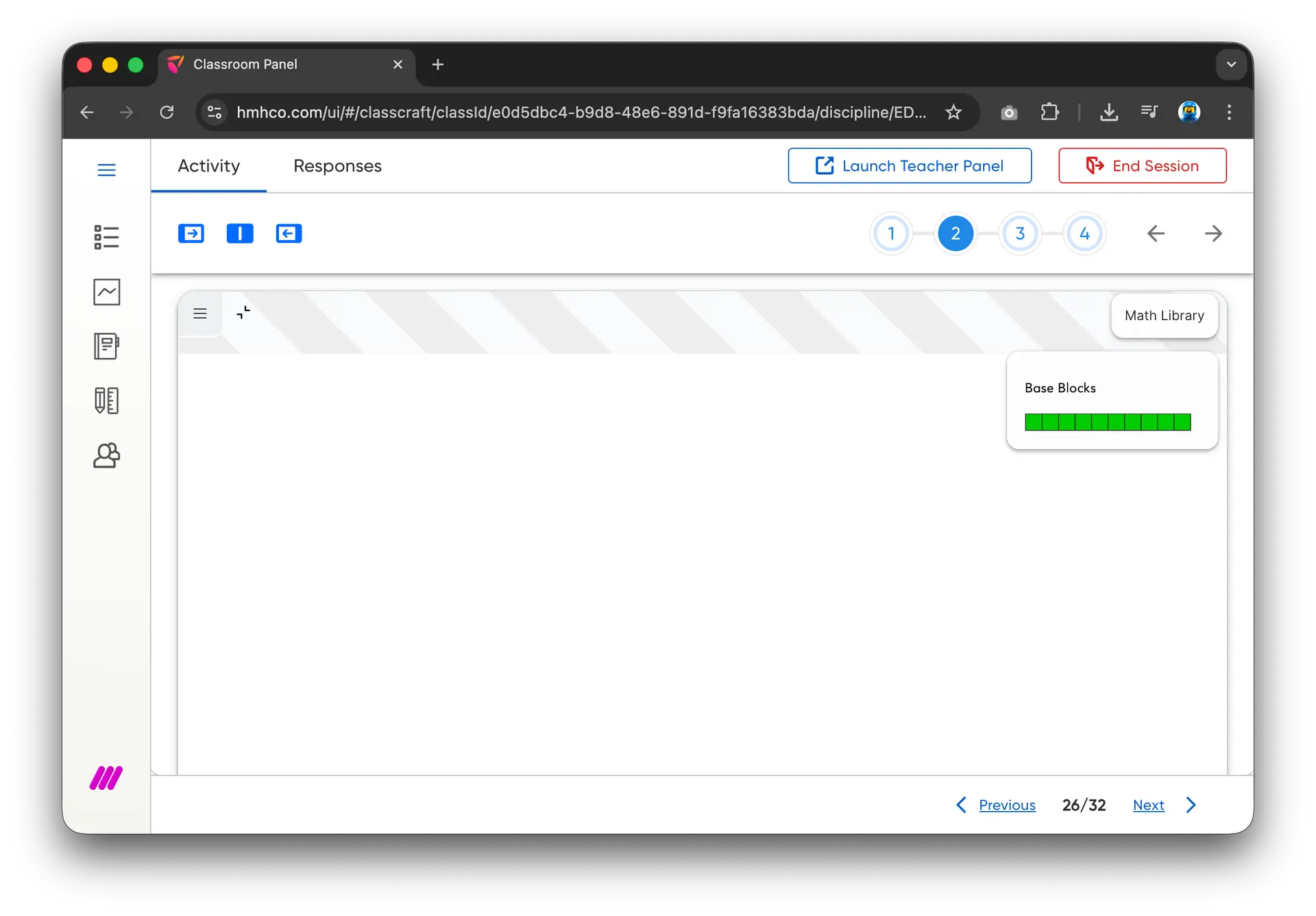The image size is (1316, 916).
Task: Click the pink striped logo icon
Action: tap(106, 778)
